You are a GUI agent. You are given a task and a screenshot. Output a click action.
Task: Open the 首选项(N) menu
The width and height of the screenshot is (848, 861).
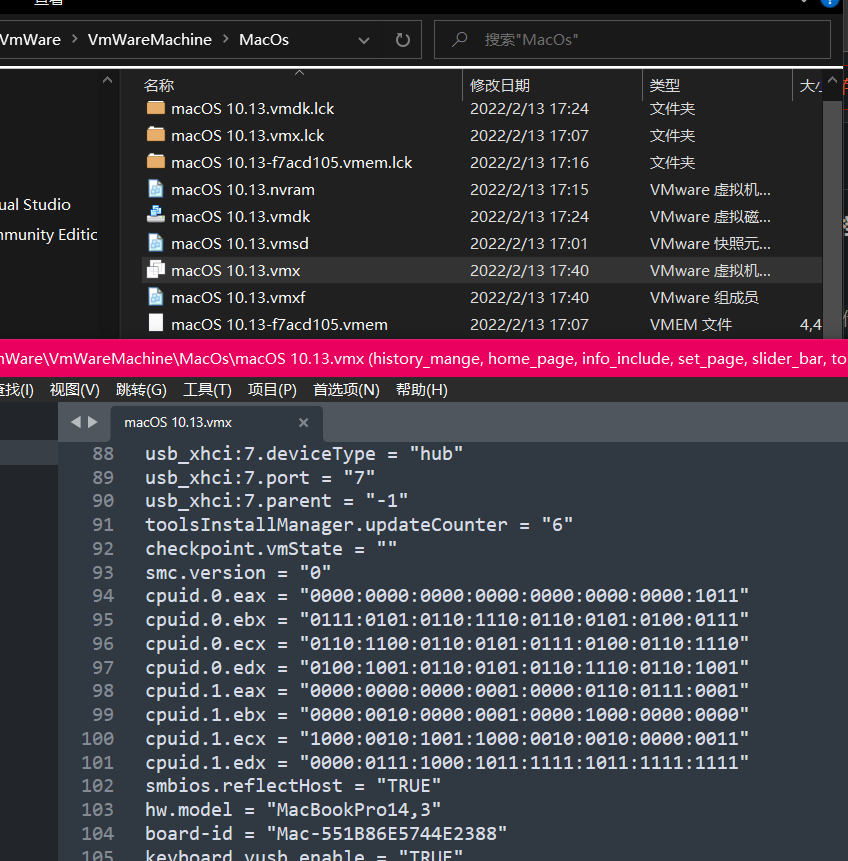click(x=346, y=390)
